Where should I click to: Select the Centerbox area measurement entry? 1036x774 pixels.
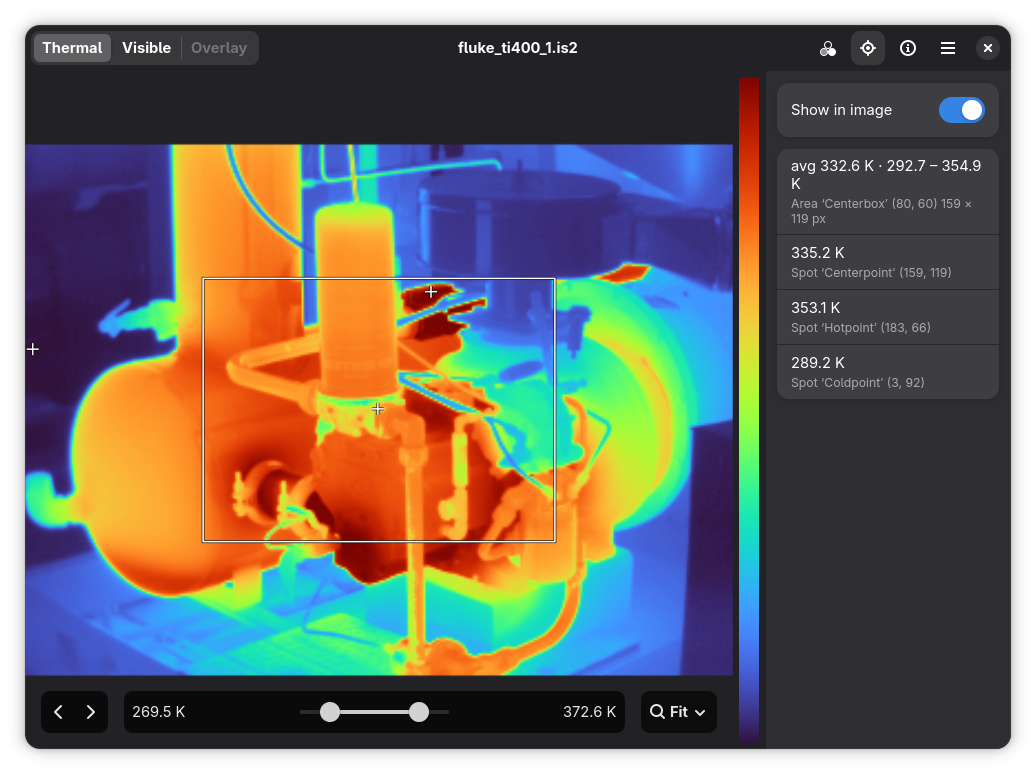[887, 192]
